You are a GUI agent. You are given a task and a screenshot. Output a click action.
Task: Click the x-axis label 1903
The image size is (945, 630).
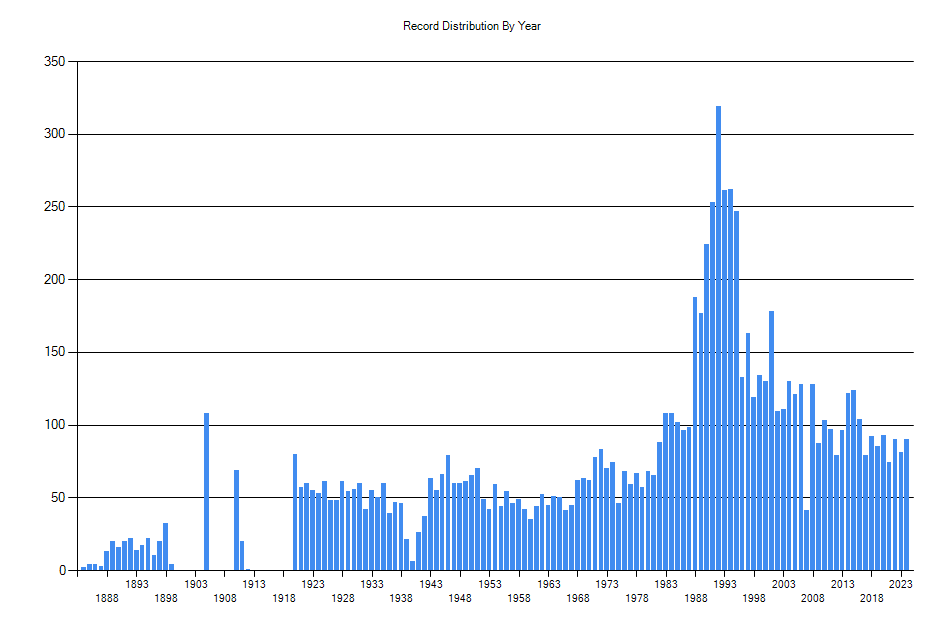click(196, 584)
